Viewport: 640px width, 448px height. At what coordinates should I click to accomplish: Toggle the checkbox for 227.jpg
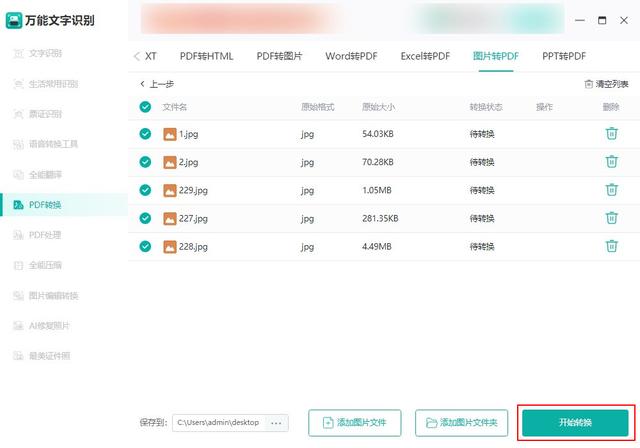145,218
